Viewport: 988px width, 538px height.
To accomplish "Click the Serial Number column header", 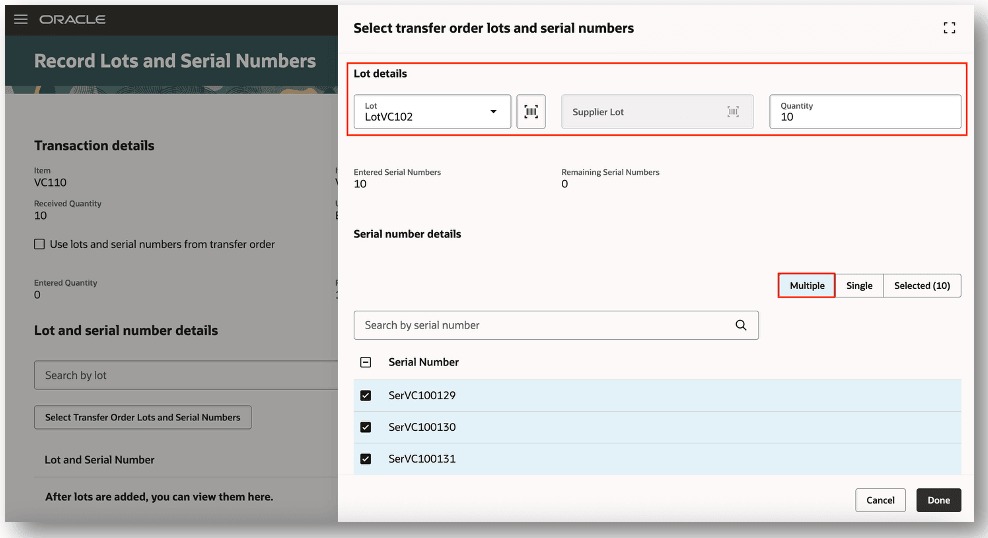I will [423, 362].
